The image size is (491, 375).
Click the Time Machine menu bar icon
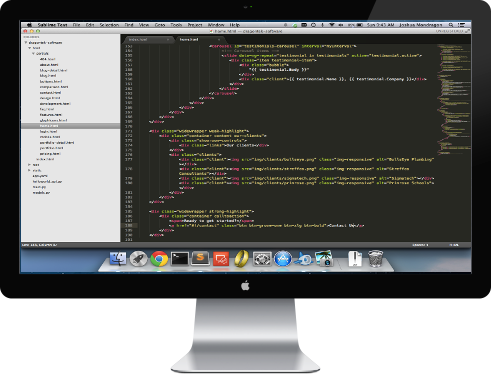tap(313, 25)
